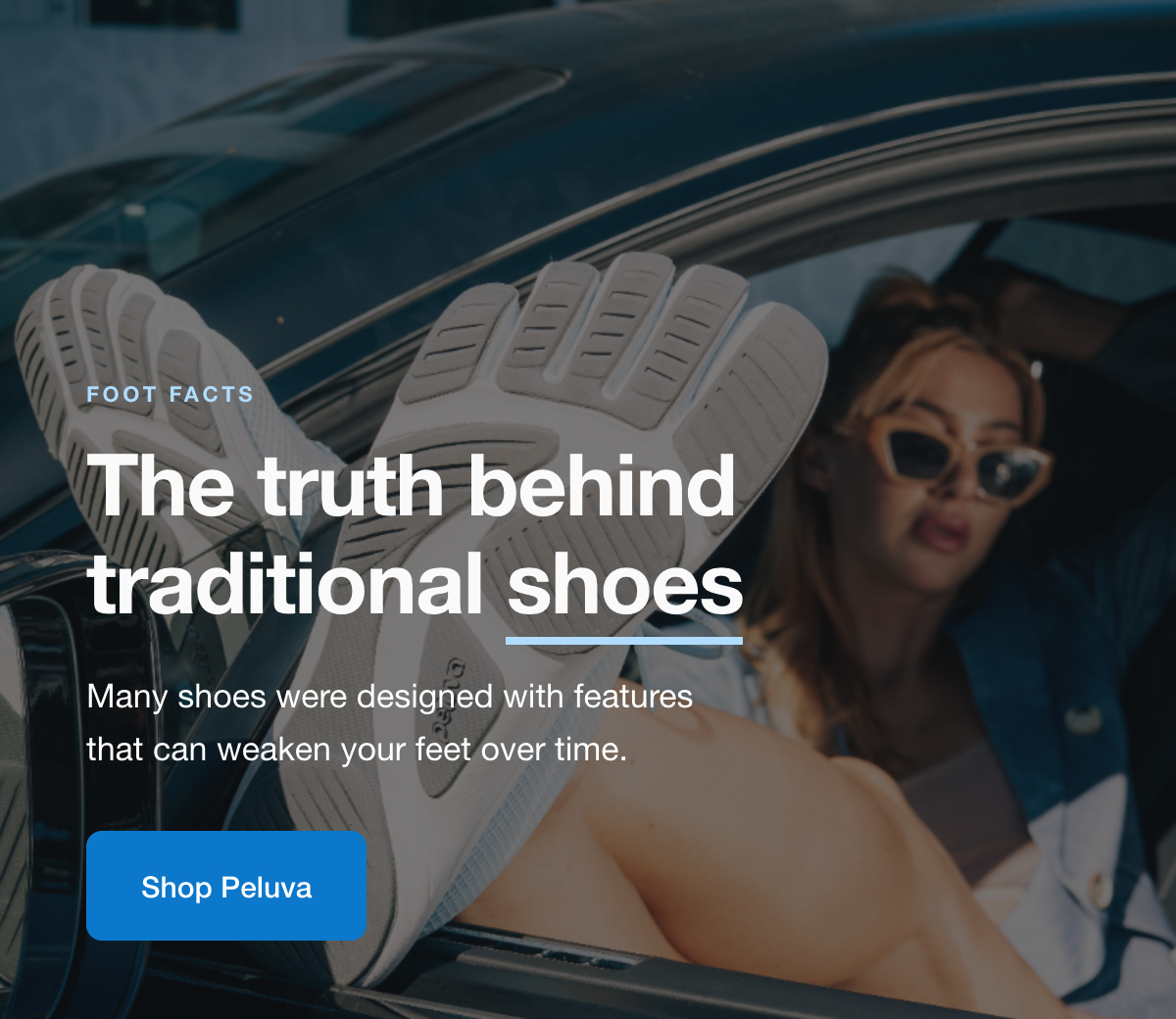Select the FOOT FACTS label text
The height and width of the screenshot is (1019, 1176).
coord(171,395)
